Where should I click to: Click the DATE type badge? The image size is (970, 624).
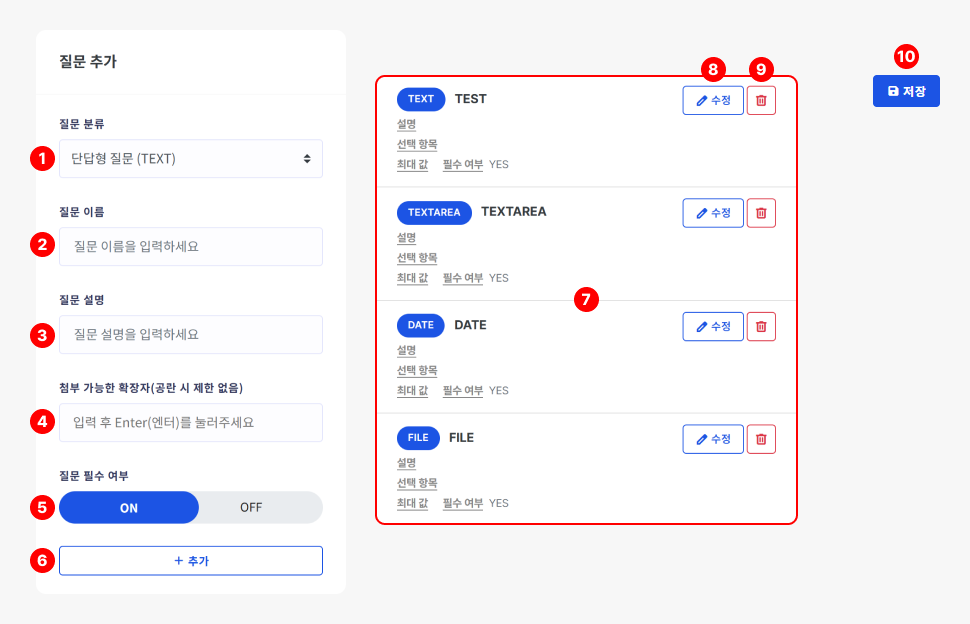pos(421,325)
